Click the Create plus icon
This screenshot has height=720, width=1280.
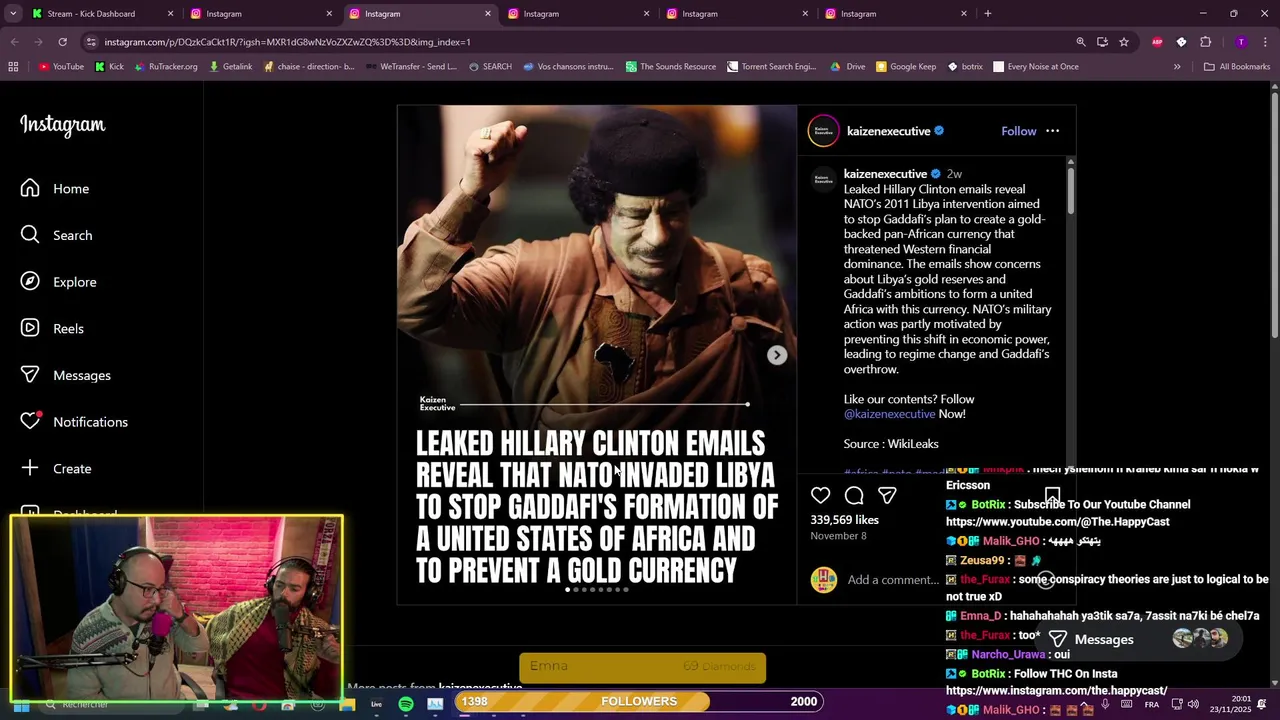(30, 468)
